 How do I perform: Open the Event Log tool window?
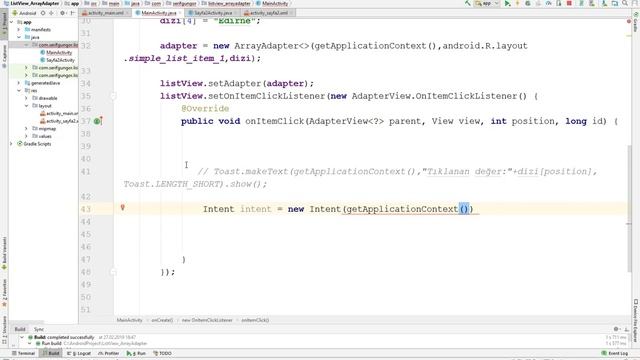pos(615,353)
